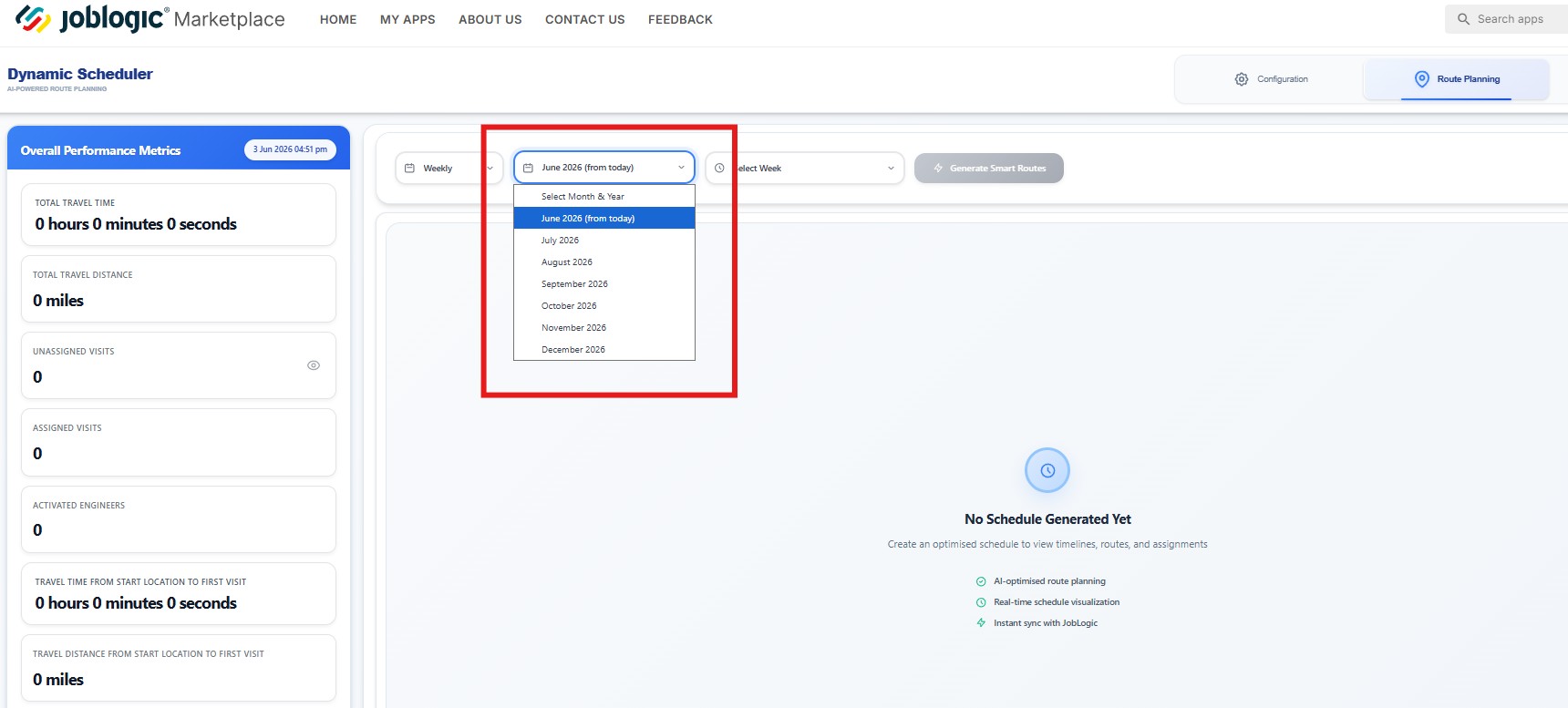Click the clock icon beside Real-time schedule visualization
Screen dimensions: 1568x708
click(x=981, y=602)
